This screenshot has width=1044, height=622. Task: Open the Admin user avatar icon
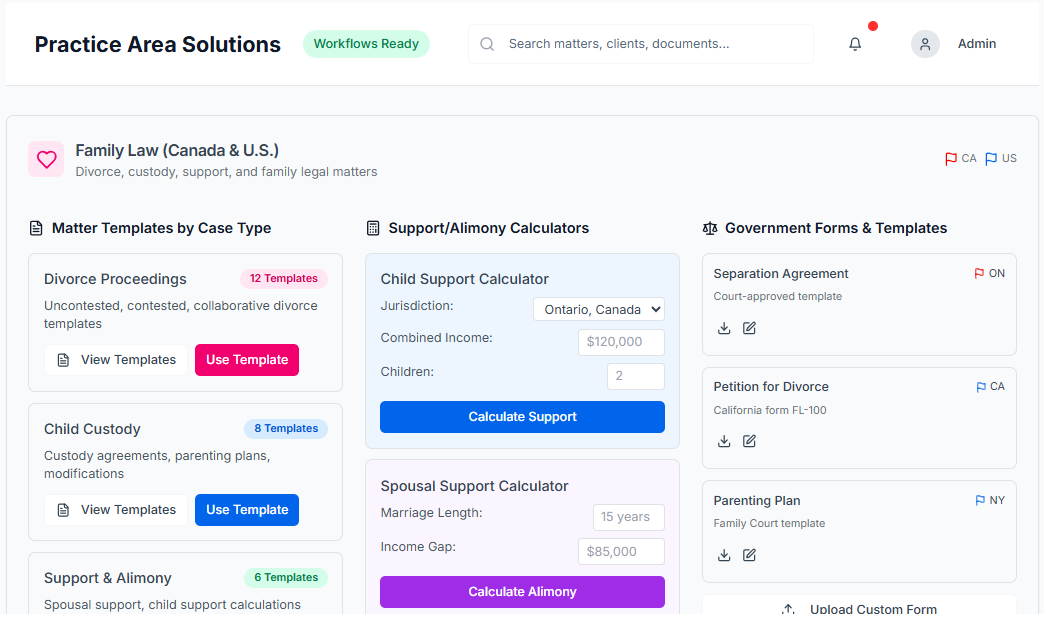pos(925,44)
